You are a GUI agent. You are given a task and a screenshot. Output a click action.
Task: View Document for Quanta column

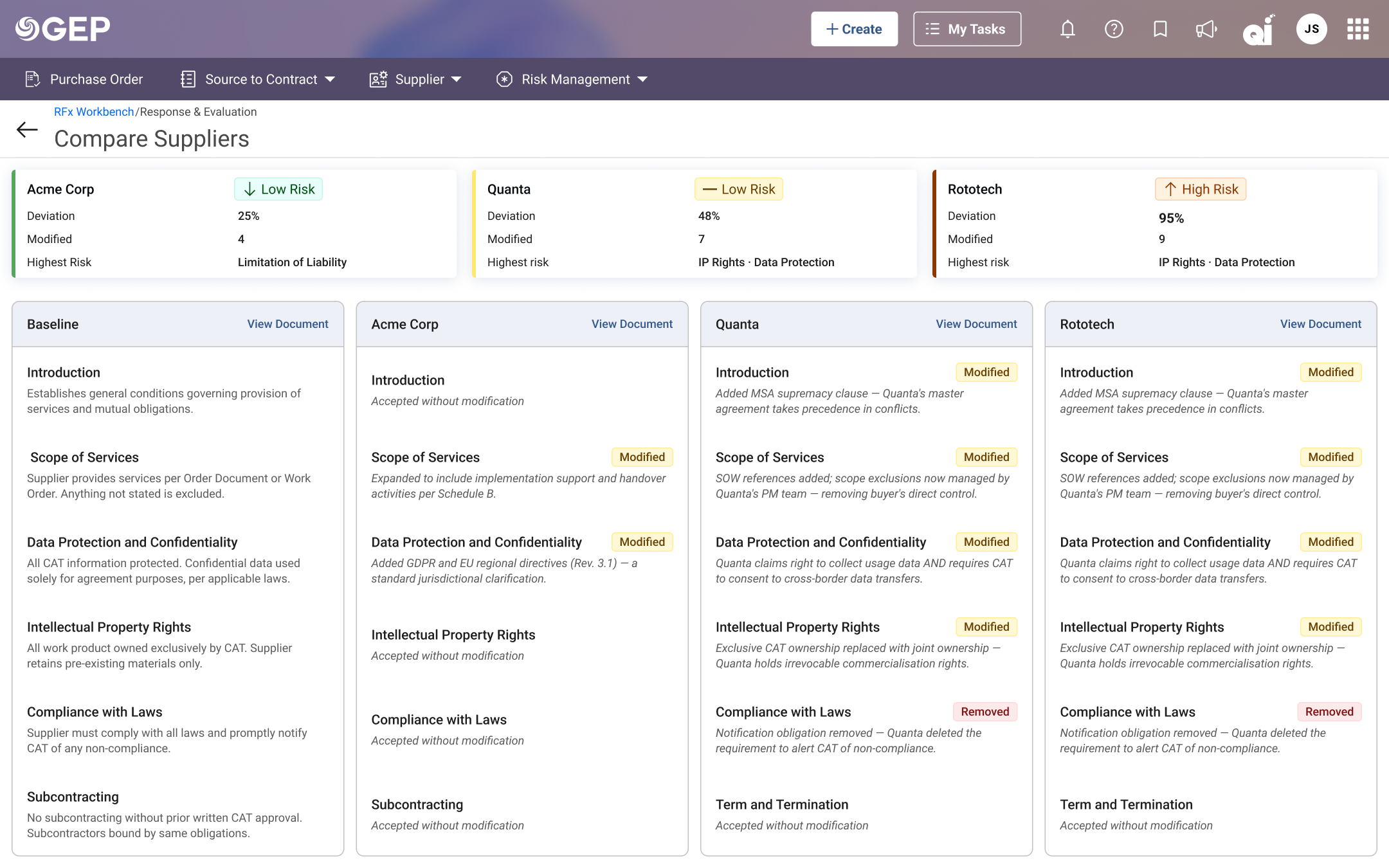pos(976,324)
